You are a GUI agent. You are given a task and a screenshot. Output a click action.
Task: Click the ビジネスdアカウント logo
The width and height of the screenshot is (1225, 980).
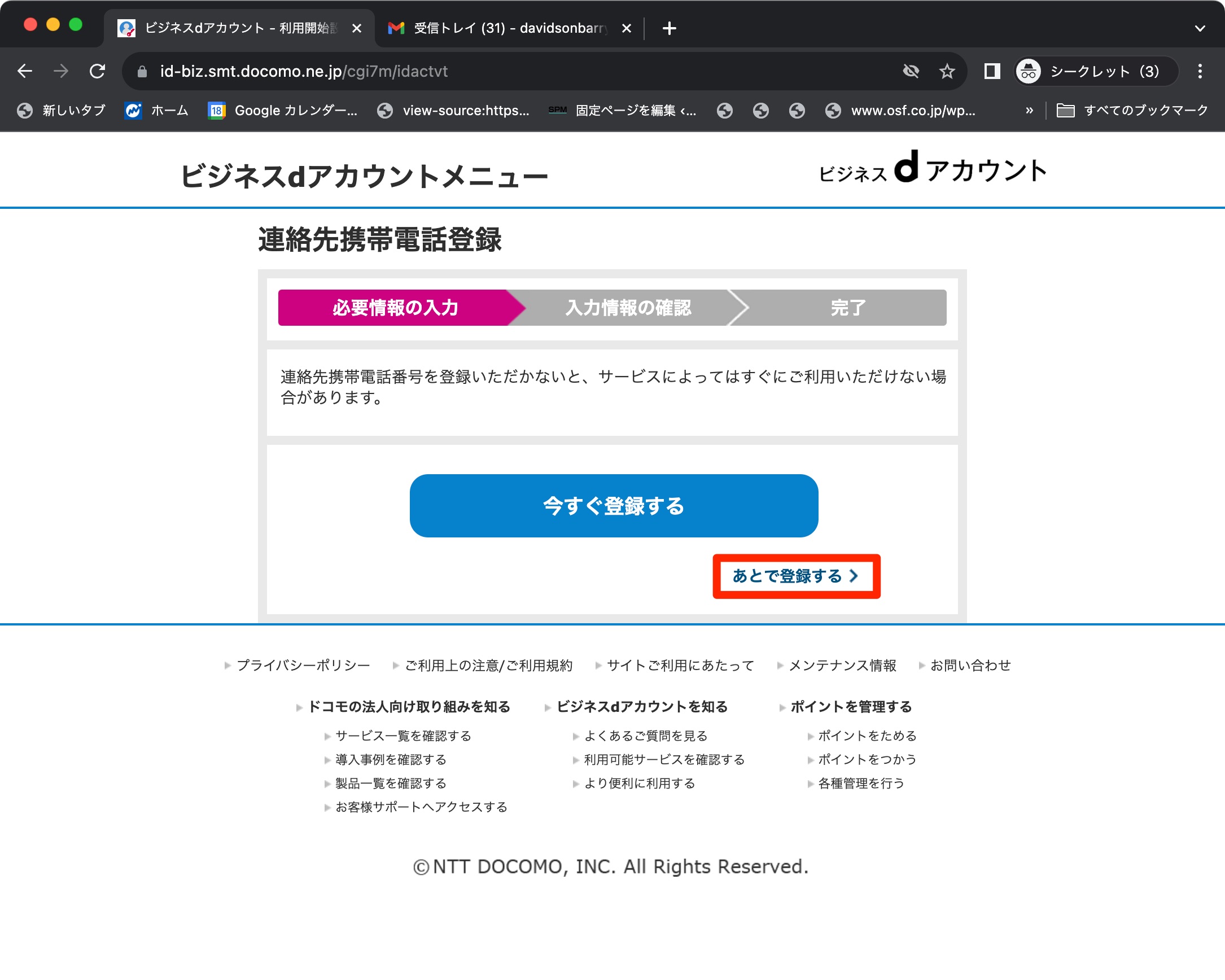point(932,168)
